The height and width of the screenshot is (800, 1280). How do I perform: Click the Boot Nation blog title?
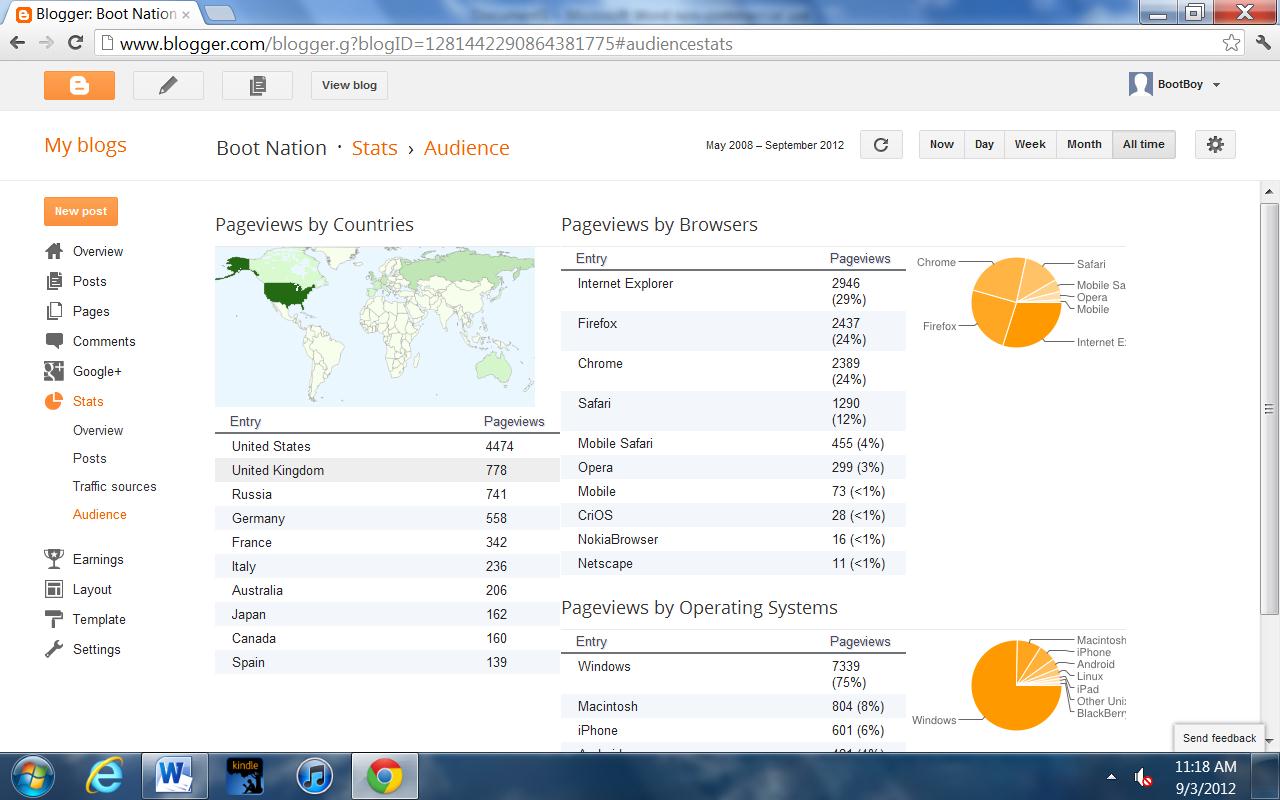click(x=271, y=148)
